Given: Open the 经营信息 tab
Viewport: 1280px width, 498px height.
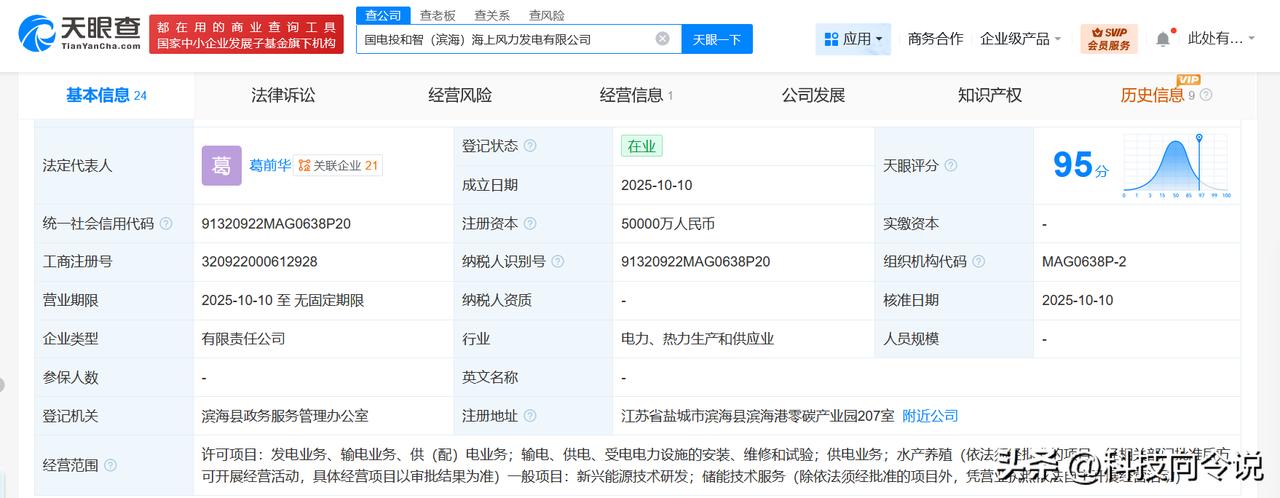Looking at the screenshot, I should [636, 95].
